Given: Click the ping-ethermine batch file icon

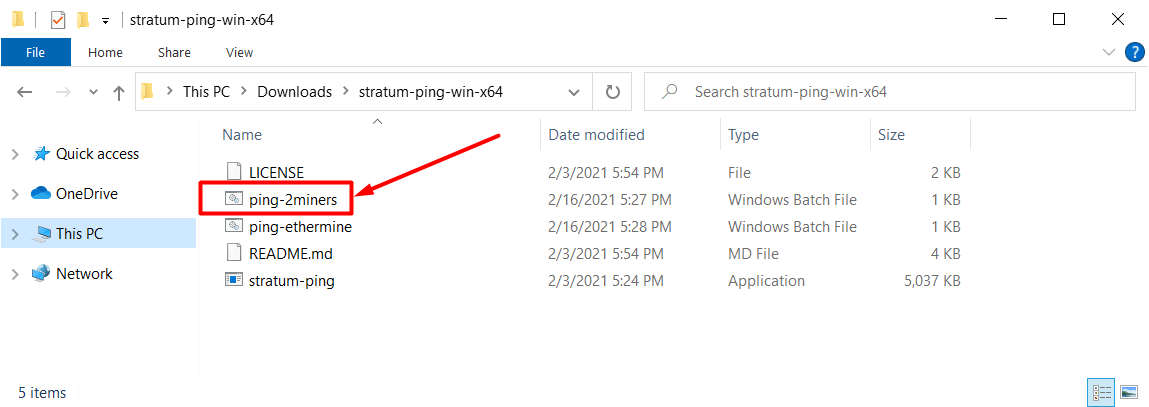Looking at the screenshot, I should click(234, 227).
